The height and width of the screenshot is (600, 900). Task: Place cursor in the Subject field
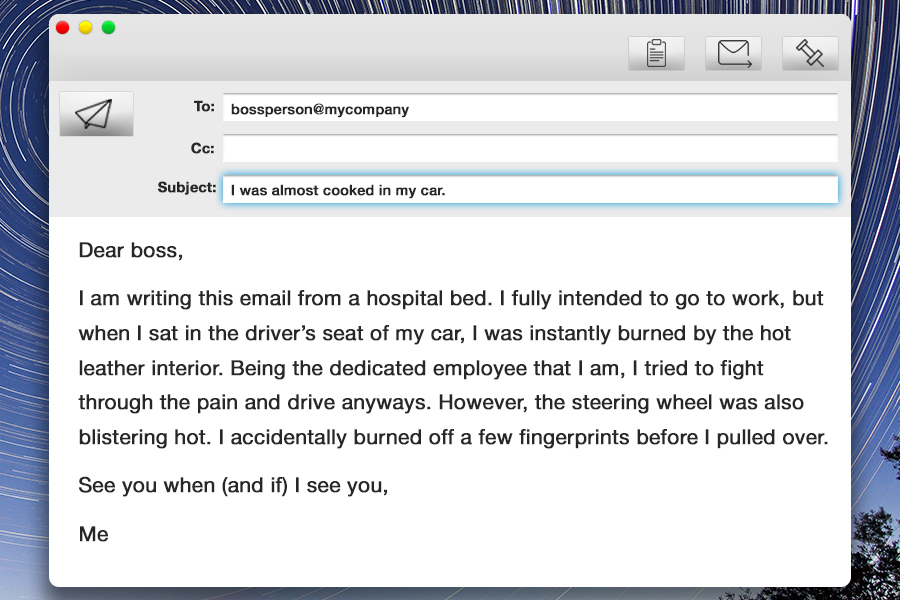pos(530,190)
